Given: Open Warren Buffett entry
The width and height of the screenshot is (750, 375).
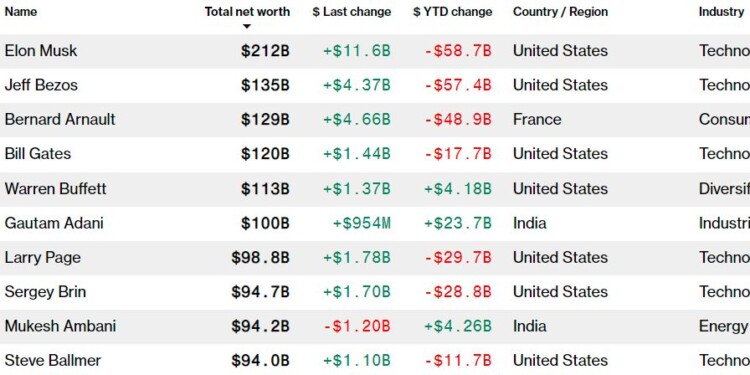Looking at the screenshot, I should (55, 188).
